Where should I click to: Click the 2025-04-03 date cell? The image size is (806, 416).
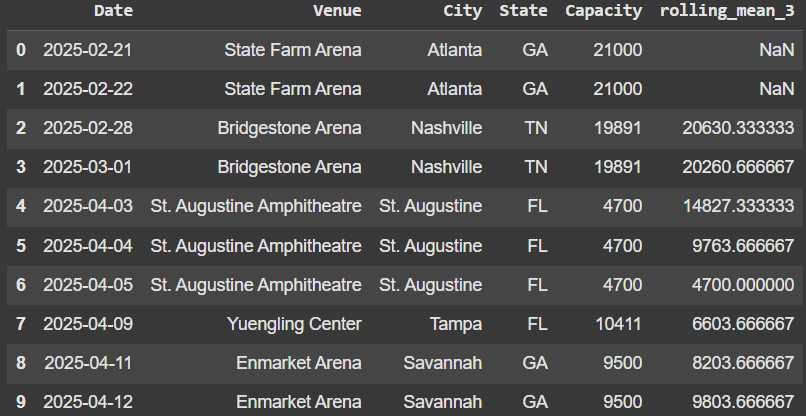pyautogui.click(x=88, y=206)
